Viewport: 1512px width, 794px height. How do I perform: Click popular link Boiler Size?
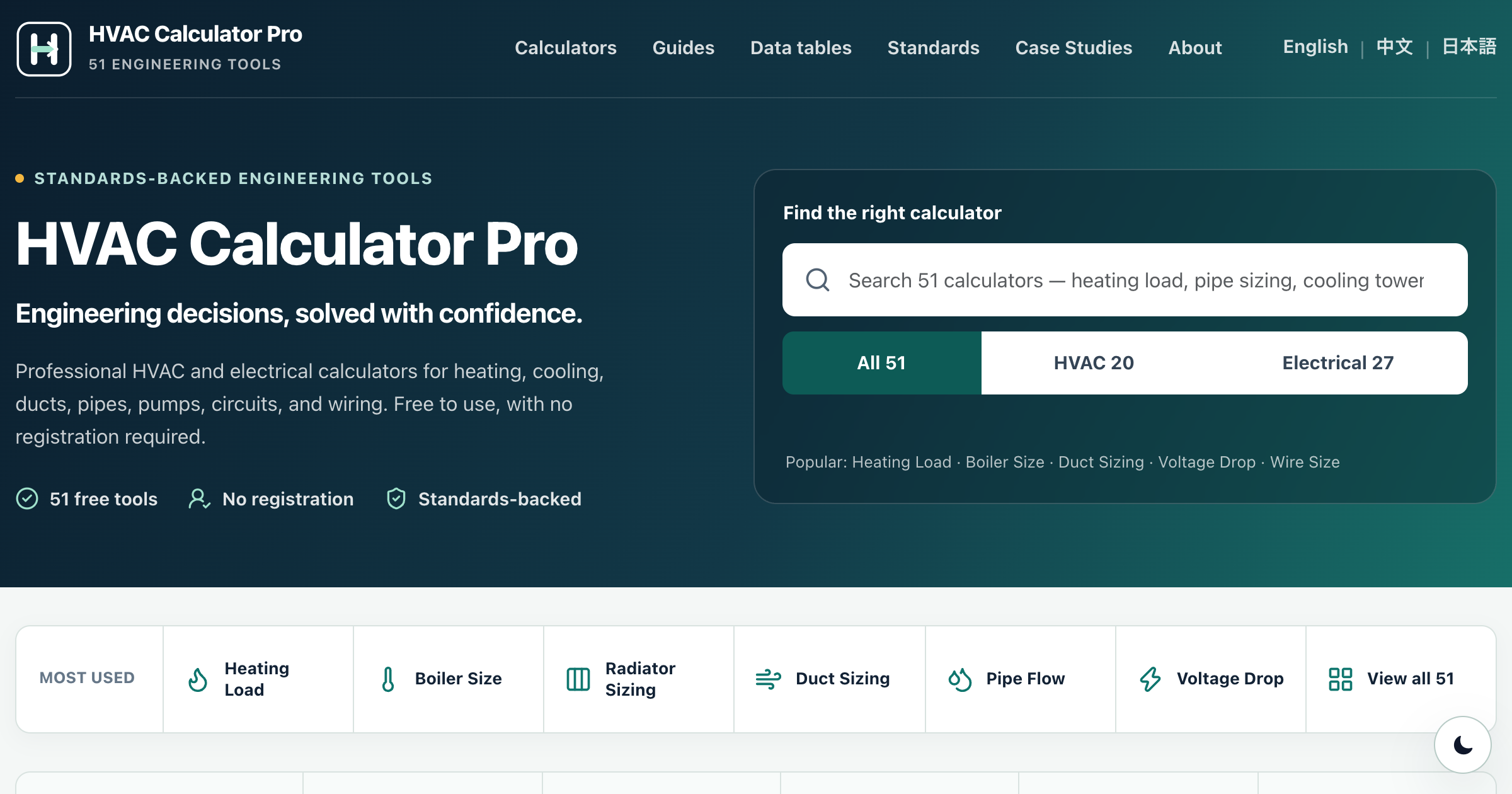1005,462
